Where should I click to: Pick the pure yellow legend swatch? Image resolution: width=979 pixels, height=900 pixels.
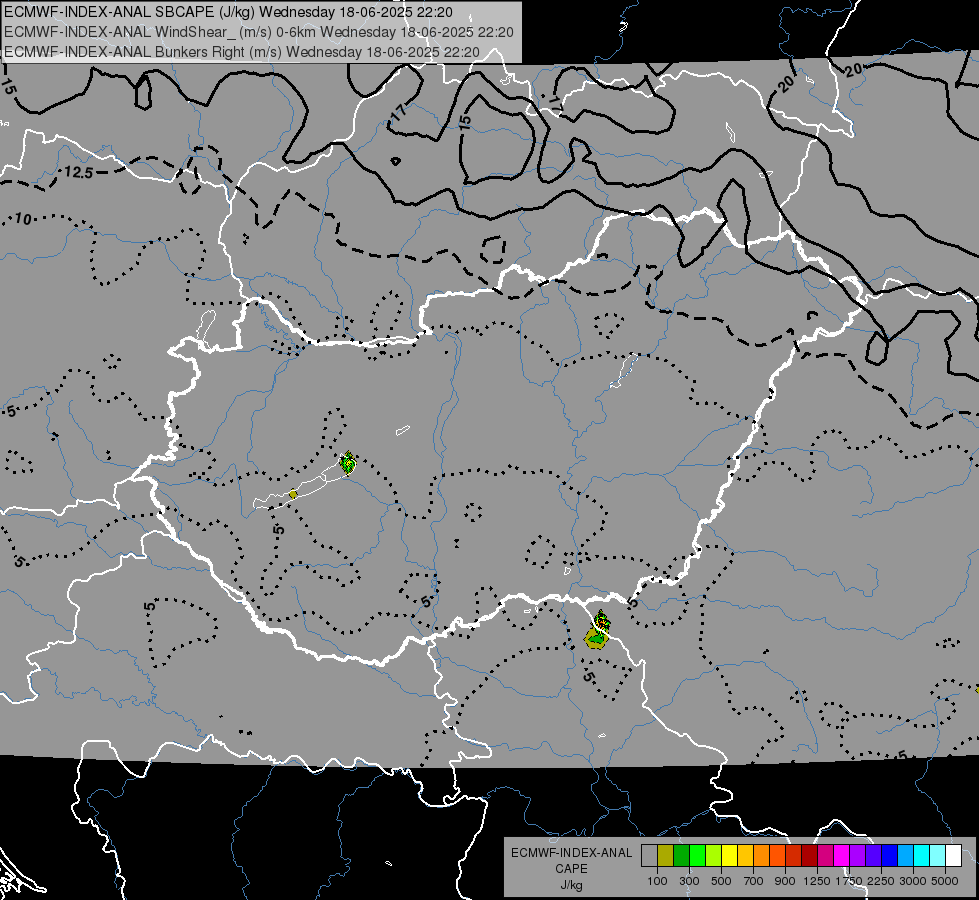click(729, 856)
